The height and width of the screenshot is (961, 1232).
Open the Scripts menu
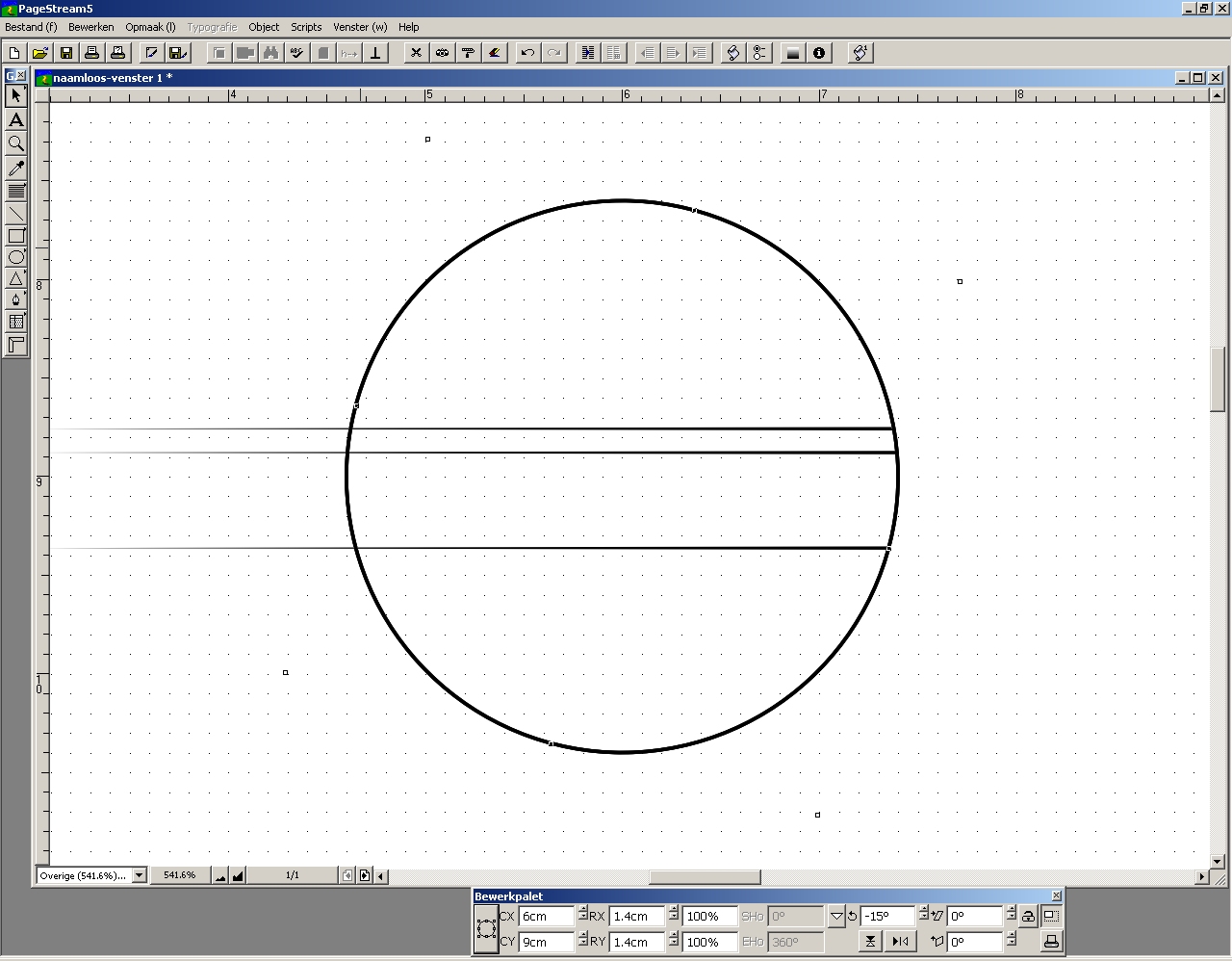[x=306, y=27]
